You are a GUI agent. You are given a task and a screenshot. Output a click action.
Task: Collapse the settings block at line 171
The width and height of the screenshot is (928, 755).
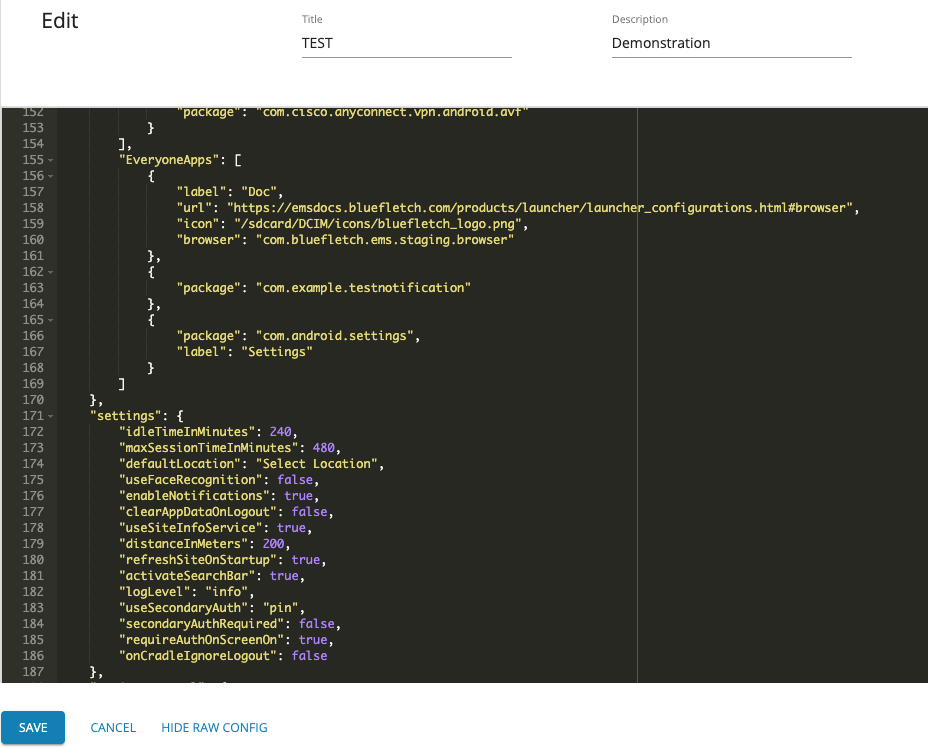51,416
